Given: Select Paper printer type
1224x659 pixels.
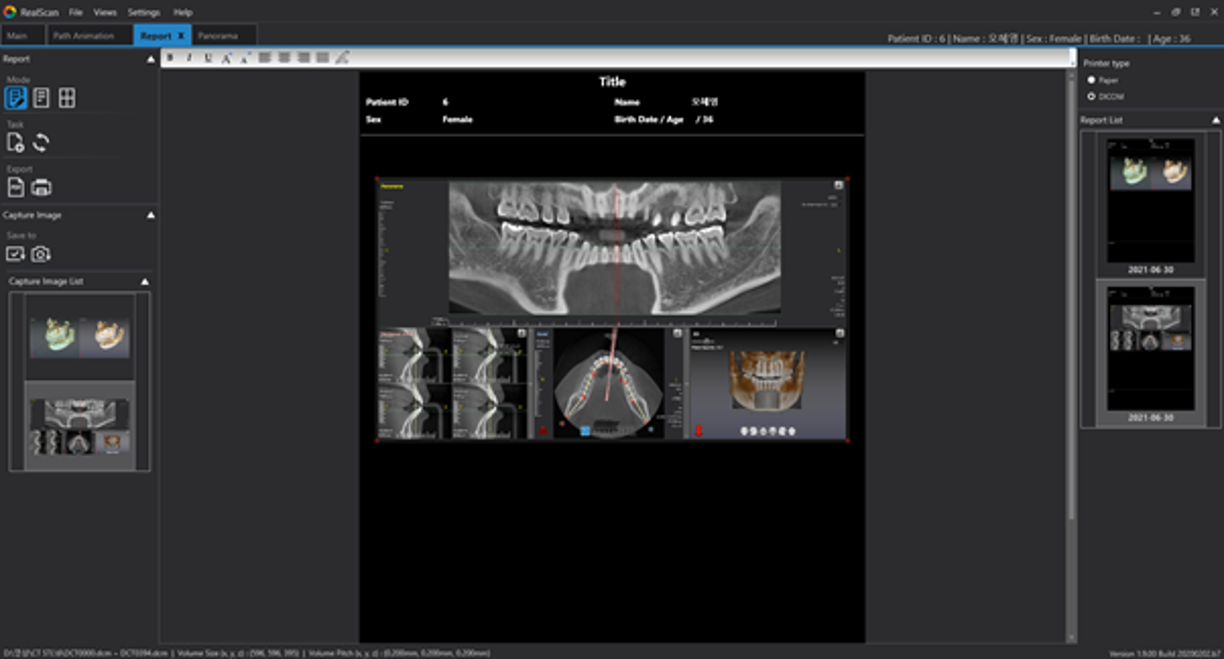Looking at the screenshot, I should (x=1091, y=80).
